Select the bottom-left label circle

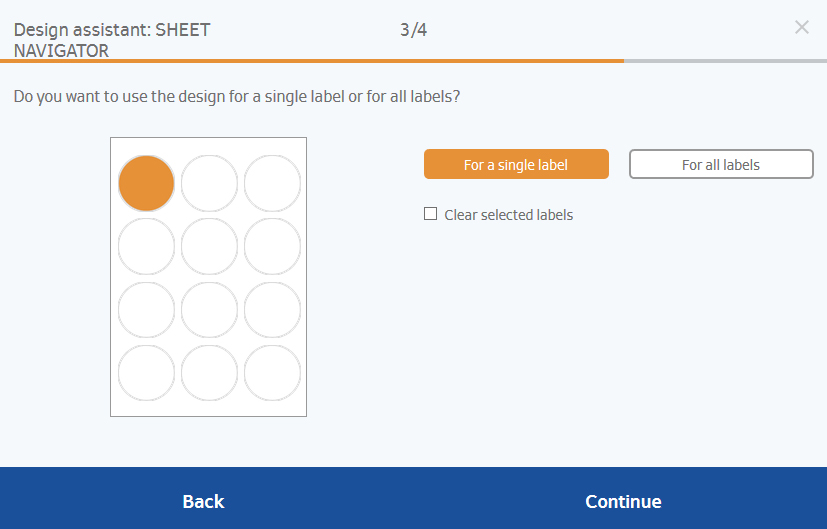point(146,373)
